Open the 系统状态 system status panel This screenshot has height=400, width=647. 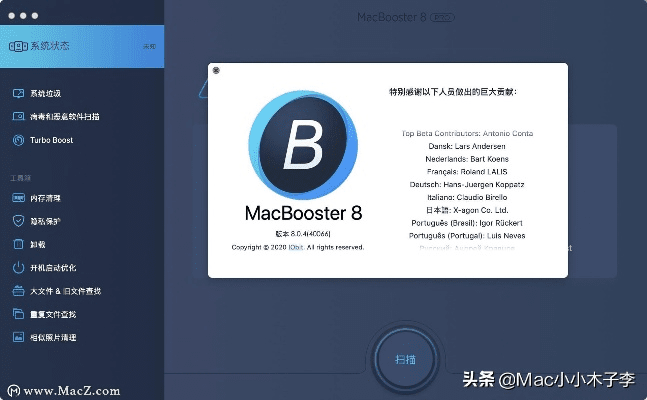click(82, 46)
